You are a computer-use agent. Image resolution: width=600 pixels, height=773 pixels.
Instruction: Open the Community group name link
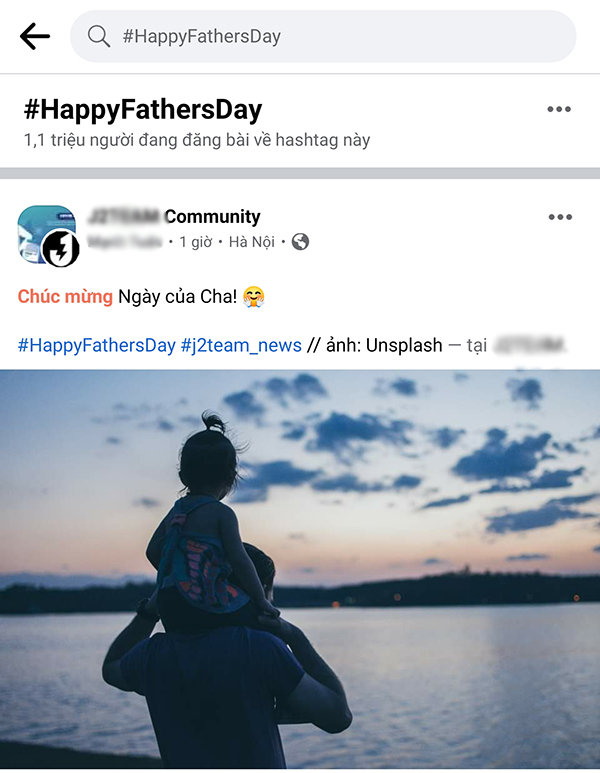click(174, 216)
